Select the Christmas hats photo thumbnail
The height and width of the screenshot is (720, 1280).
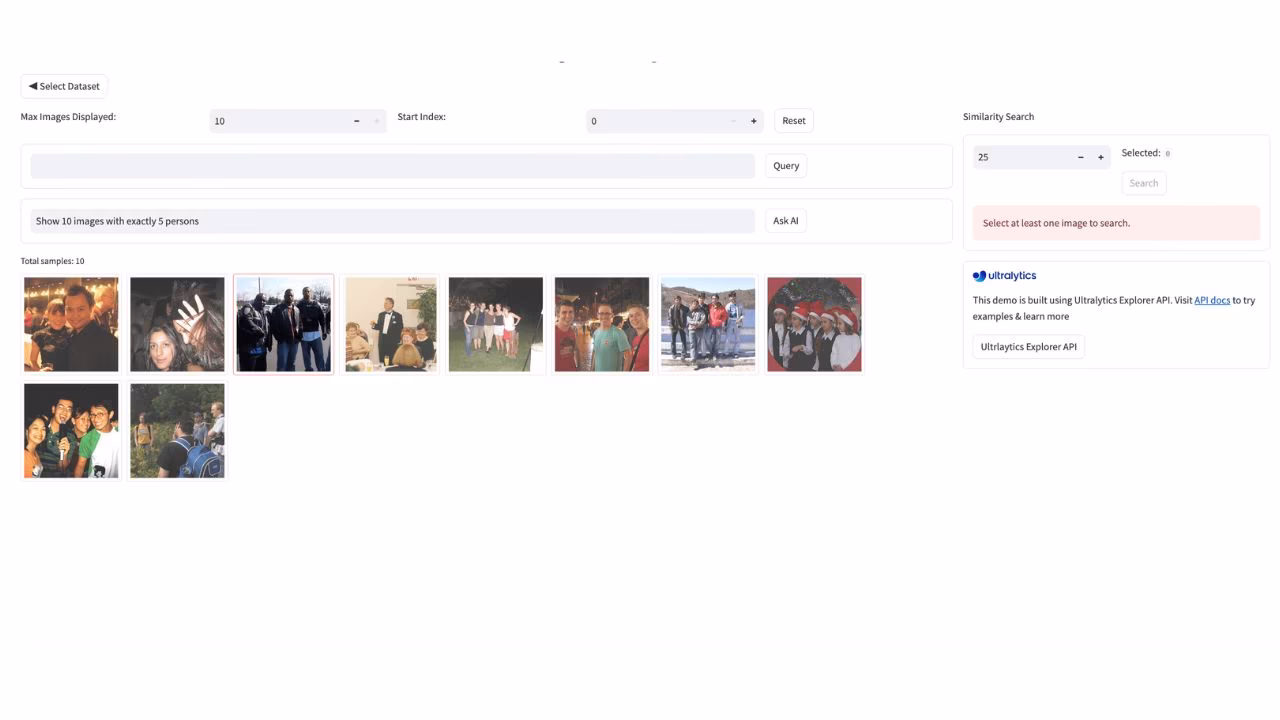[813, 324]
